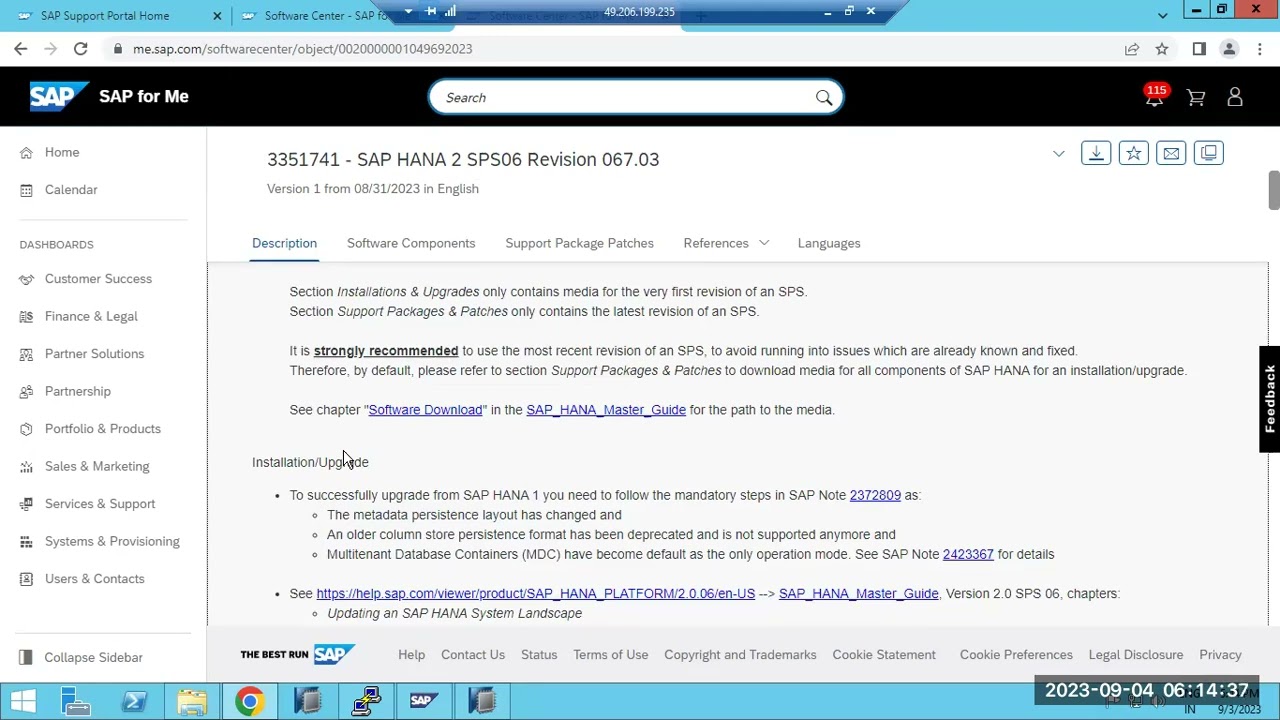Reload the page with browser refresh icon
Viewport: 1280px width, 720px height.
coord(80,49)
